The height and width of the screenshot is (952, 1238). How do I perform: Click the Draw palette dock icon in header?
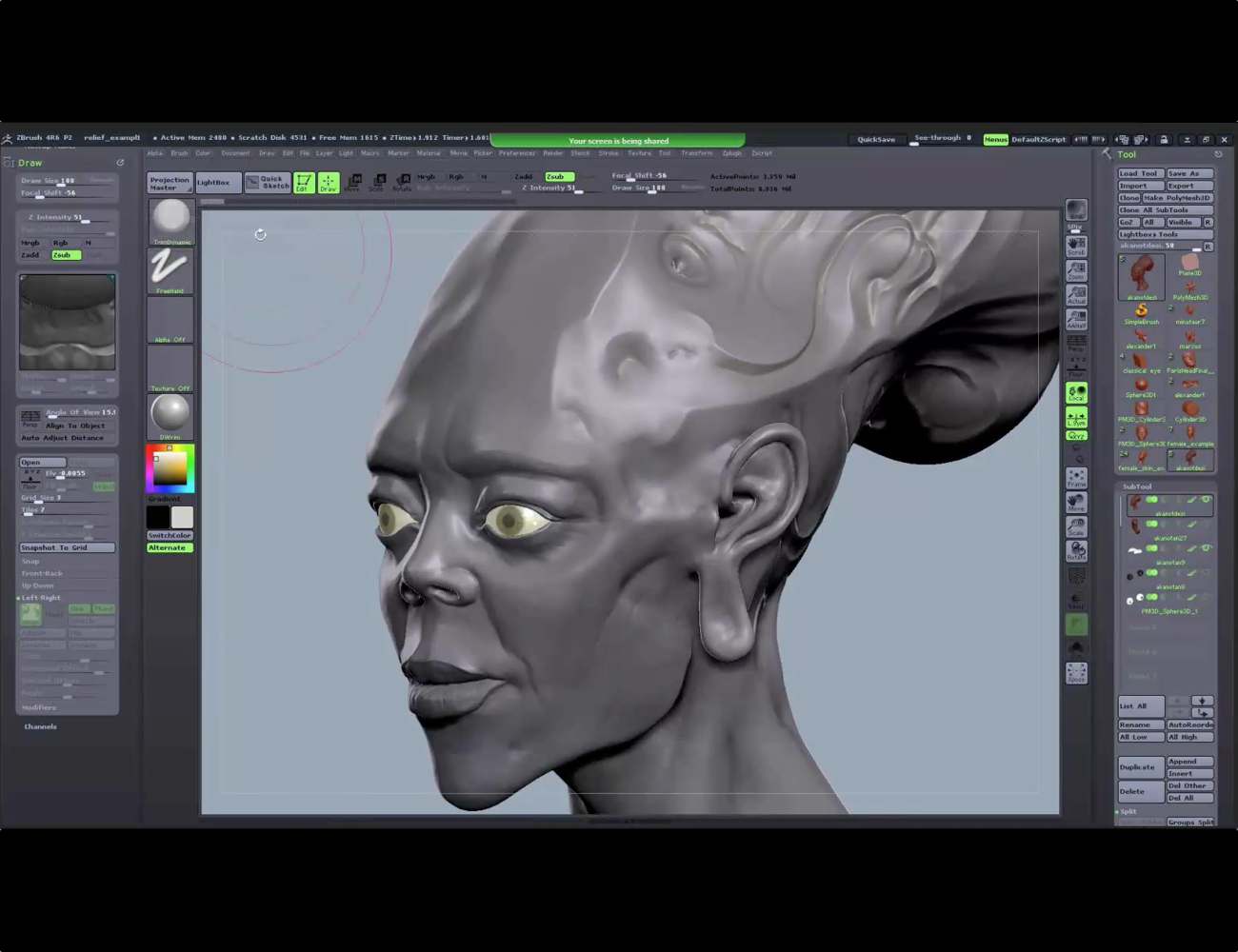click(x=120, y=163)
